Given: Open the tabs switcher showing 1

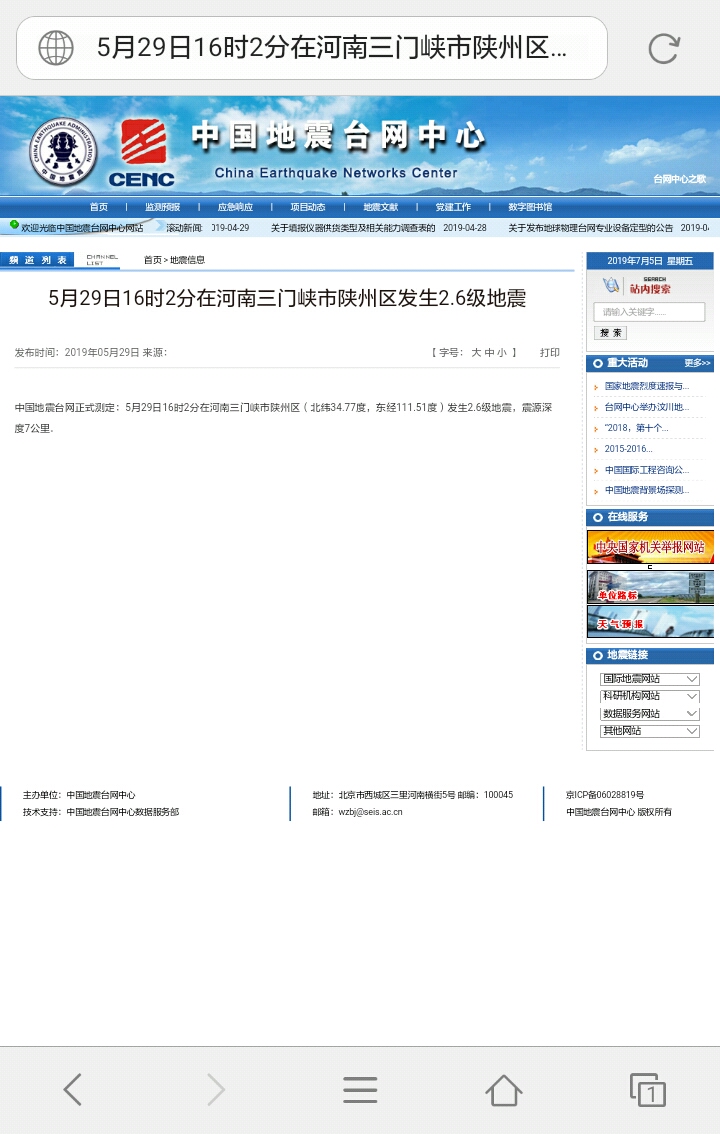Looking at the screenshot, I should click(x=648, y=1090).
